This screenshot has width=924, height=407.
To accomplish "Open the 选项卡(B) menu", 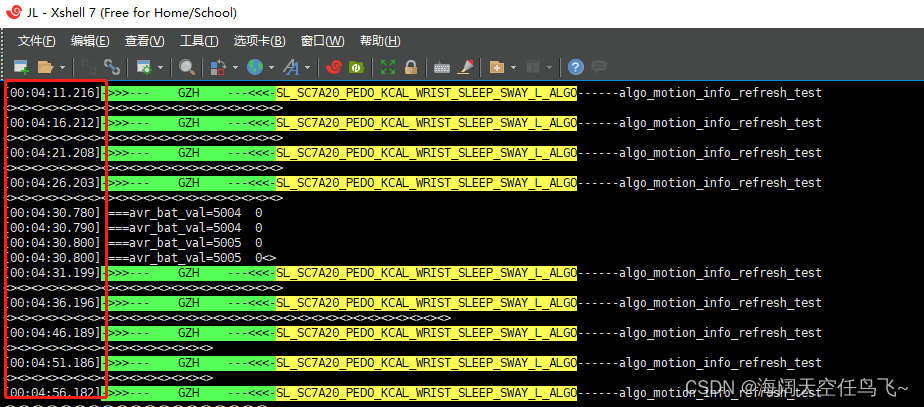I will click(x=259, y=41).
